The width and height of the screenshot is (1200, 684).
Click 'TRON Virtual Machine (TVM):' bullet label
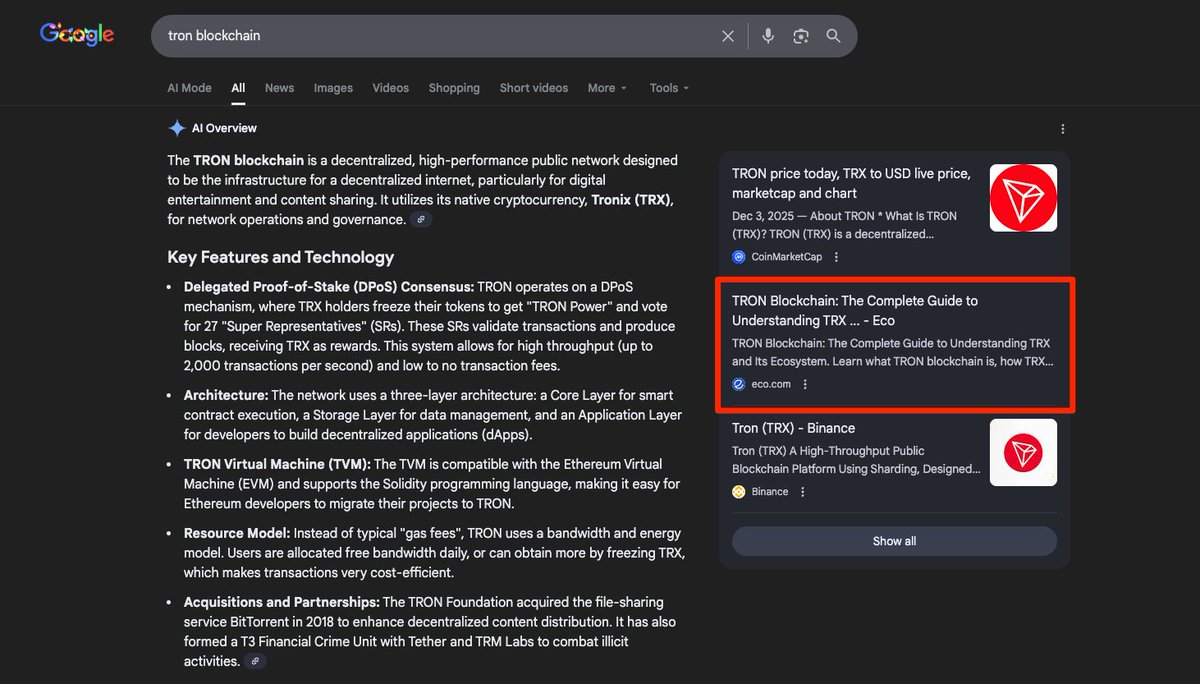pos(277,464)
